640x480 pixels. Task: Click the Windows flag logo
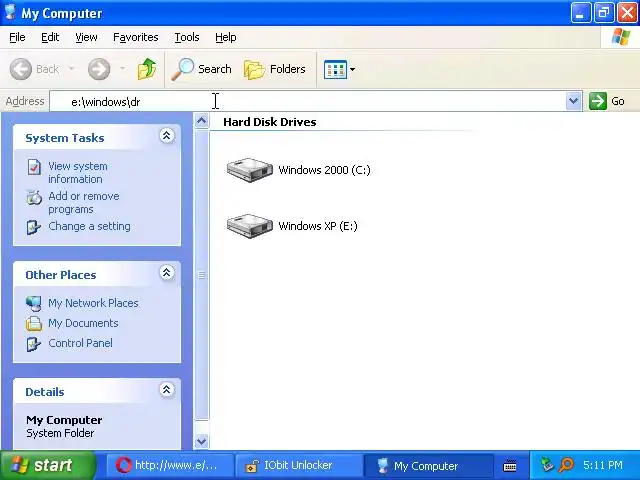pos(621,37)
